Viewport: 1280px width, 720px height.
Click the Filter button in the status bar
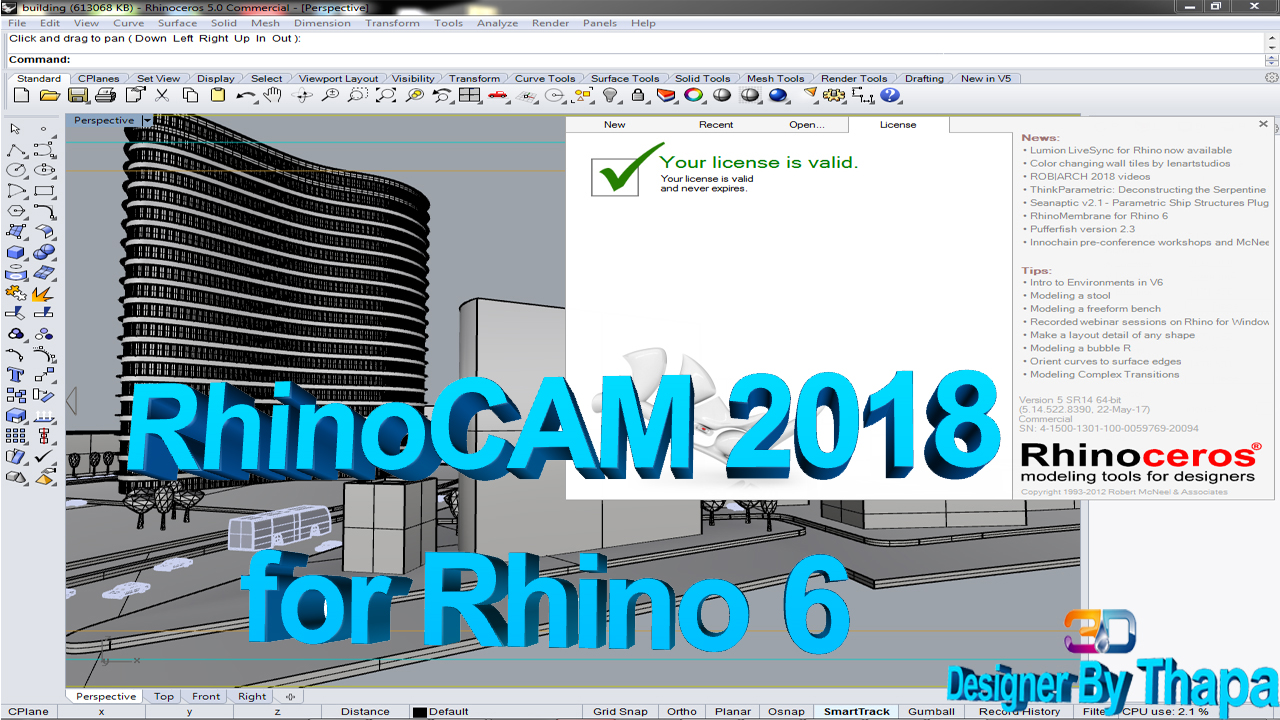[x=1093, y=712]
